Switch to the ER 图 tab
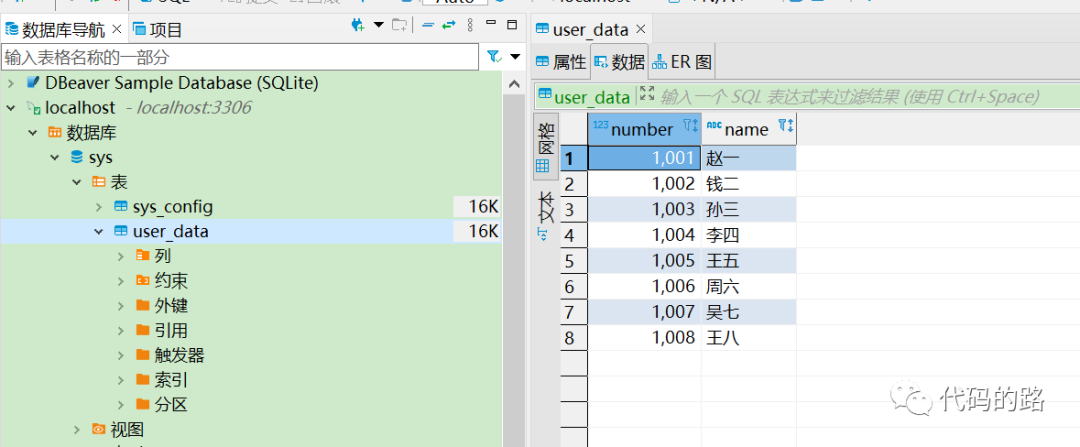The width and height of the screenshot is (1080, 447). tap(682, 62)
